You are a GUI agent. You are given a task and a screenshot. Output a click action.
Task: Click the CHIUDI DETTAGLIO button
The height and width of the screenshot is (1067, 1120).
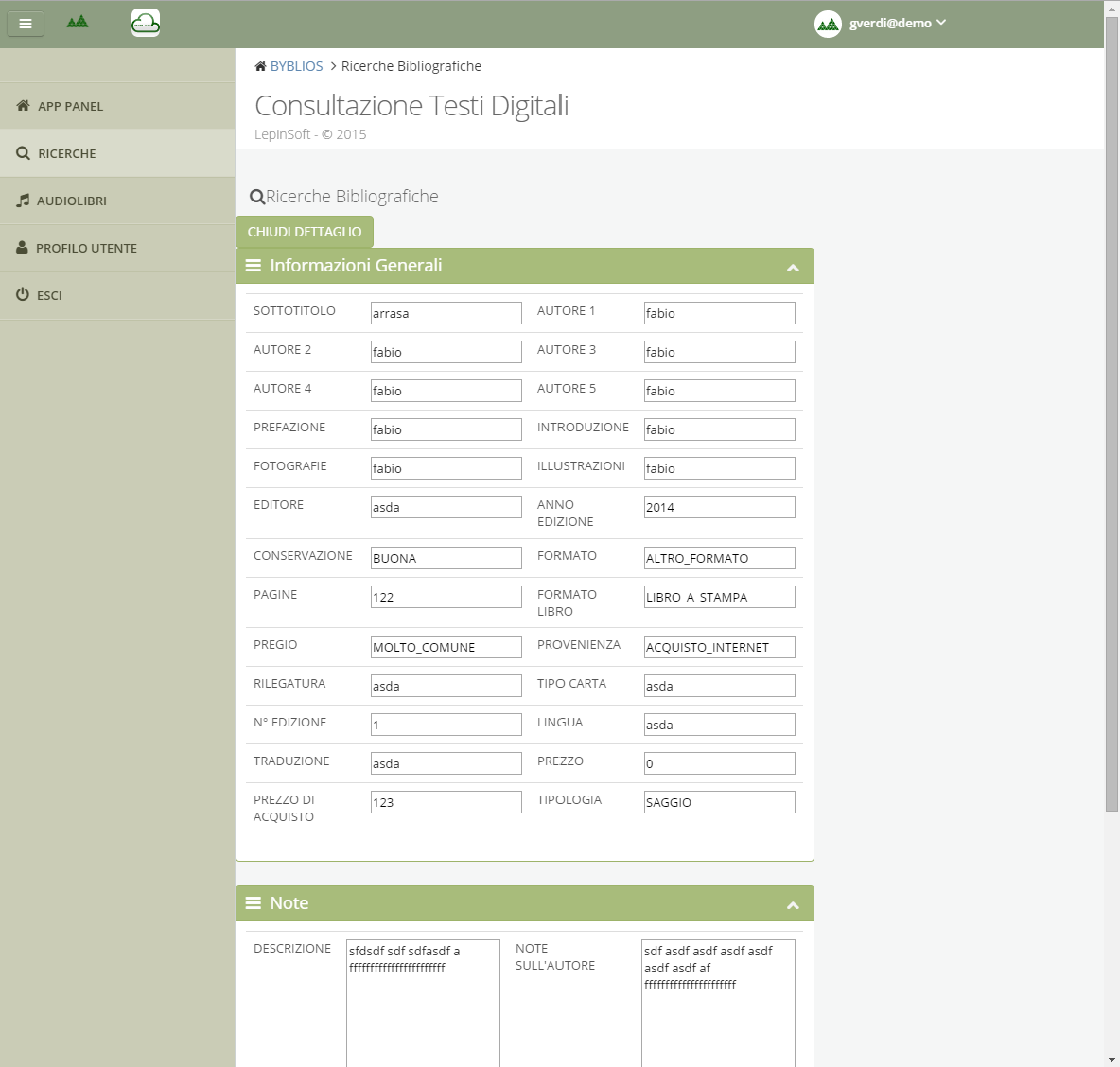tap(305, 232)
